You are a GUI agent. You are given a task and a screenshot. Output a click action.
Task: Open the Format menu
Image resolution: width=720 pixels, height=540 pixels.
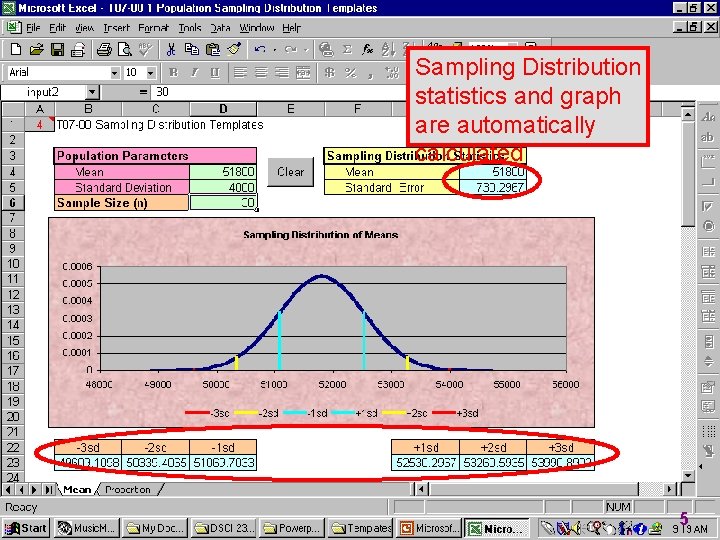(x=153, y=28)
